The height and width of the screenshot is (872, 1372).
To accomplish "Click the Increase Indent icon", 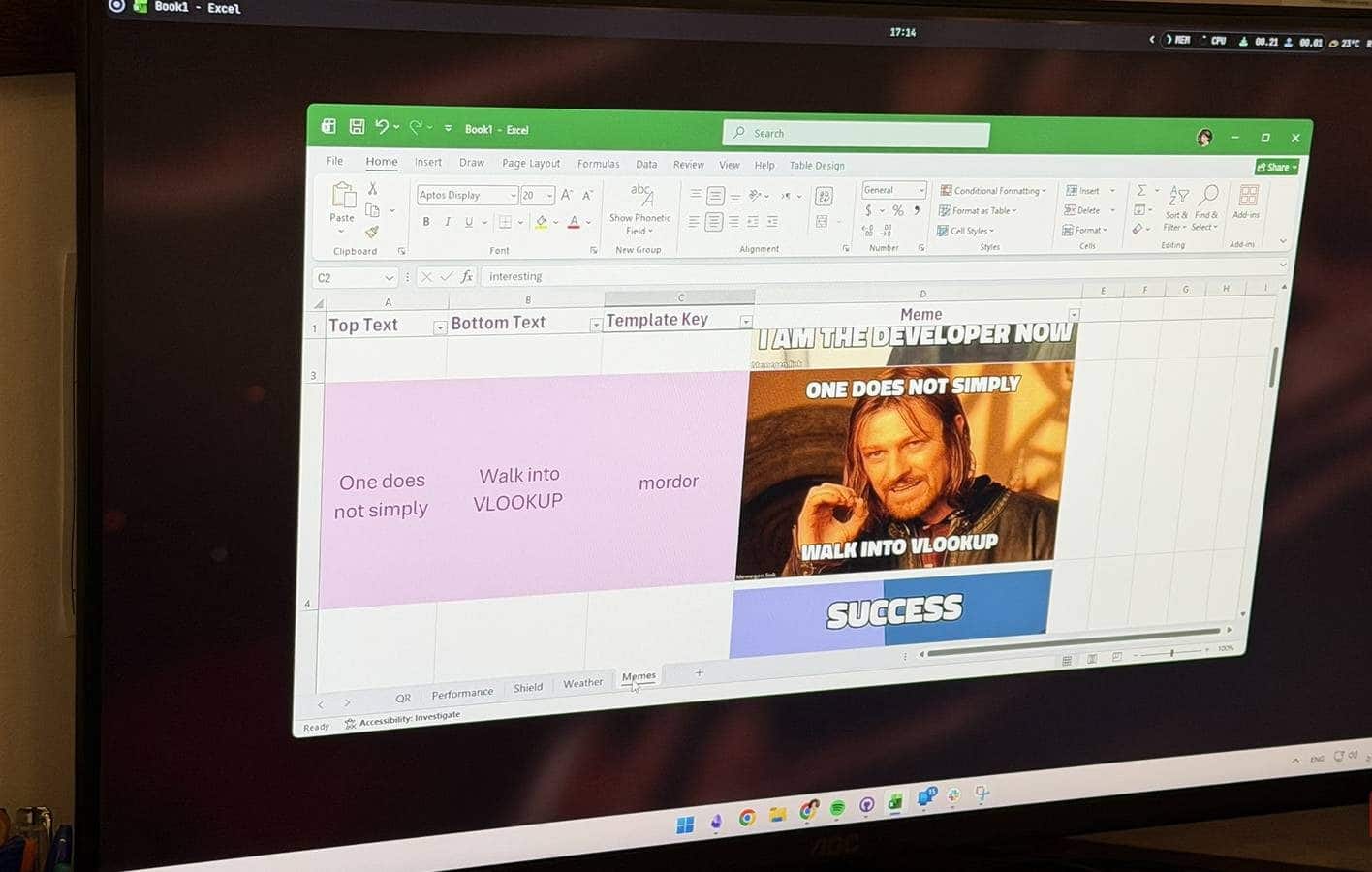I will click(x=772, y=222).
